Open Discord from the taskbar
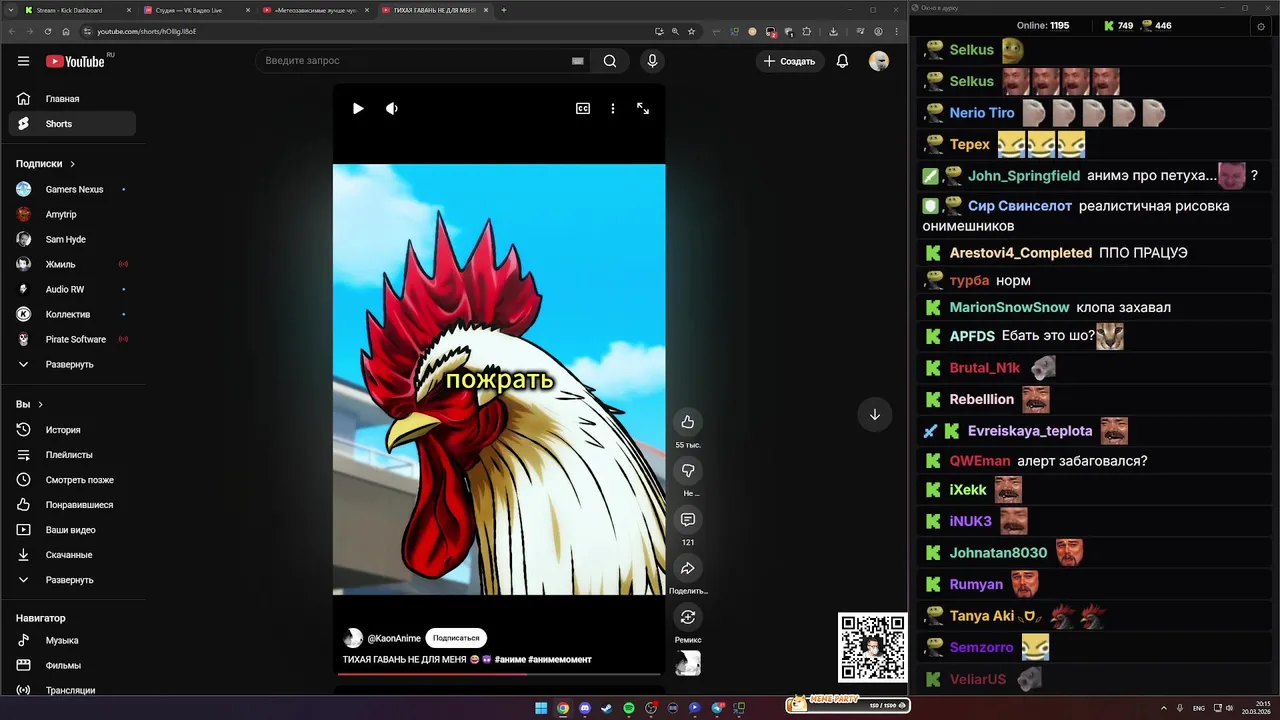Screen dimensions: 1280x720 point(585,708)
